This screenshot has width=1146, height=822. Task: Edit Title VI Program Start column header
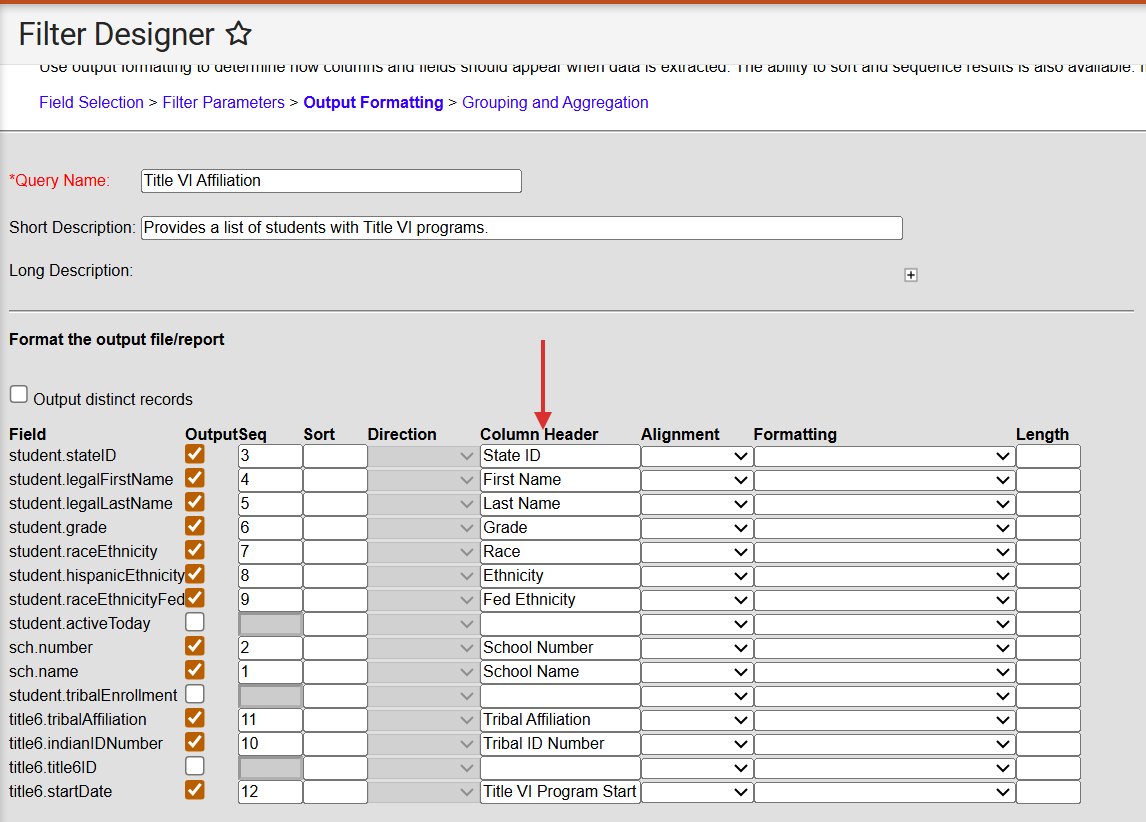[560, 792]
